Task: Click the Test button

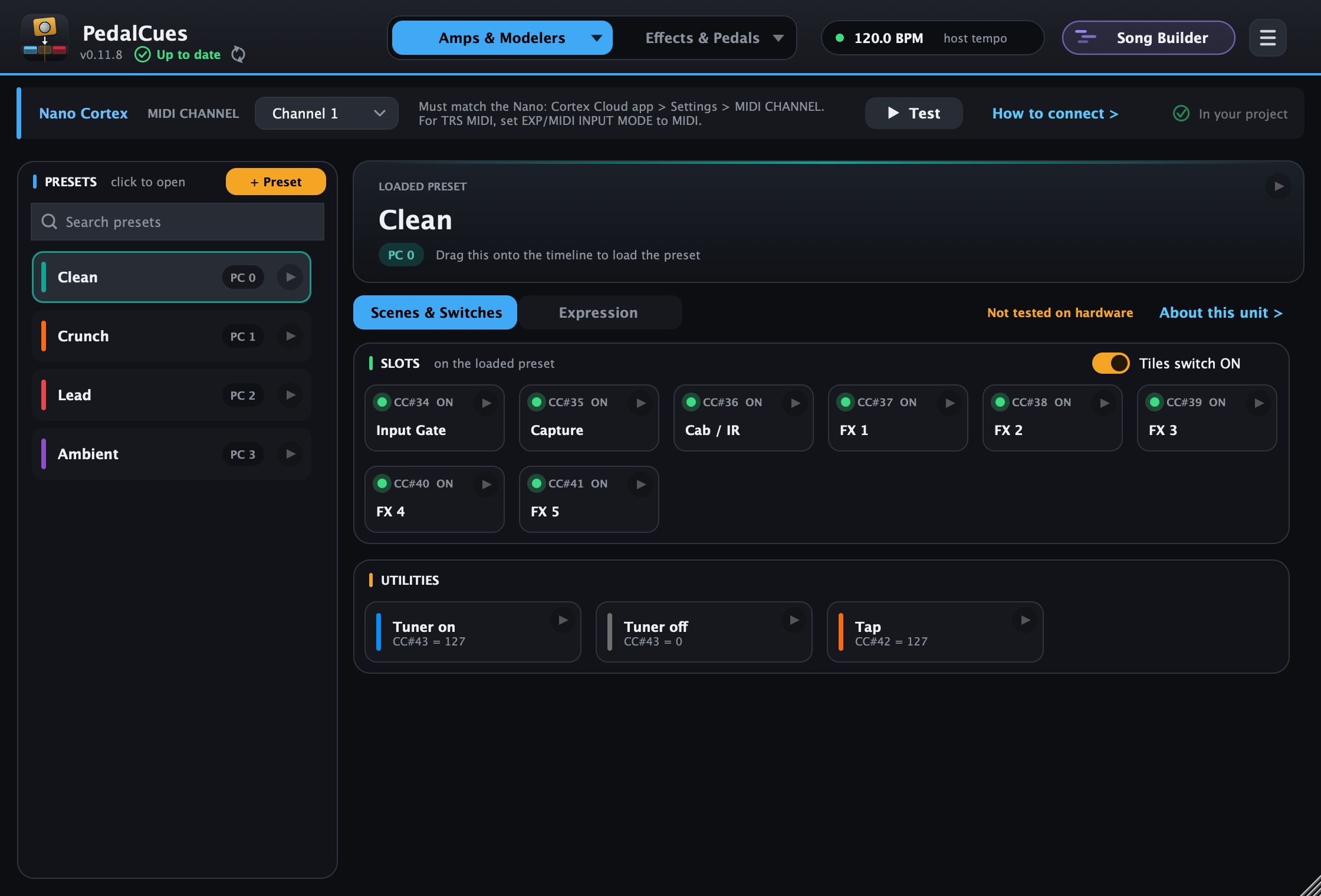Action: click(x=913, y=113)
